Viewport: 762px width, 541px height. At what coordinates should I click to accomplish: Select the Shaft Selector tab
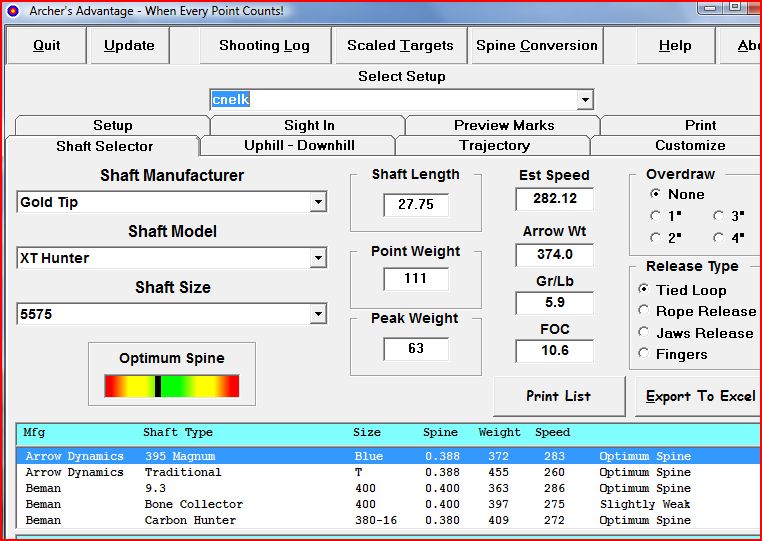click(x=104, y=146)
